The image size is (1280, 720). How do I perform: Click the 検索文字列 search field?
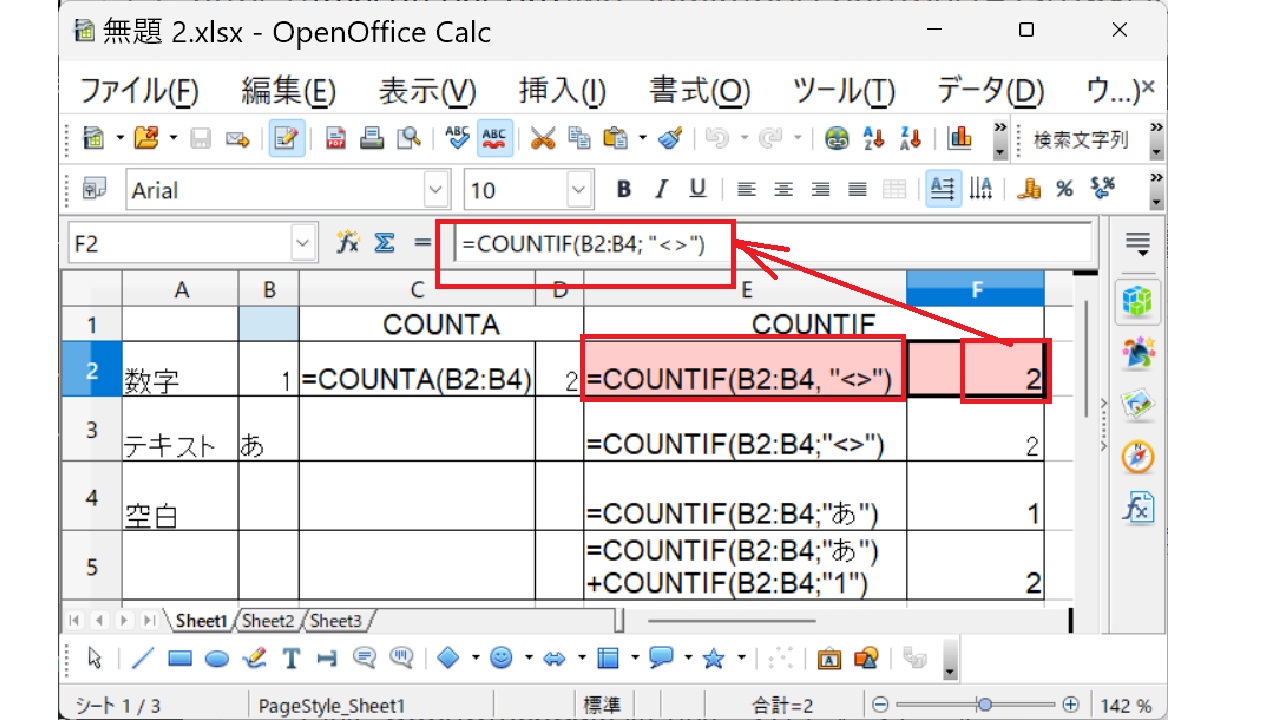1082,140
